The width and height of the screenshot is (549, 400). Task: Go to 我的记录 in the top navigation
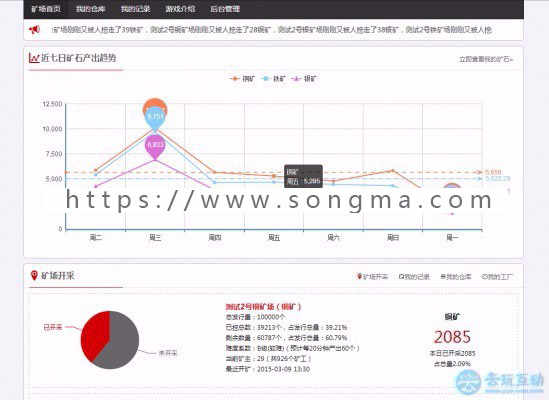pos(135,9)
